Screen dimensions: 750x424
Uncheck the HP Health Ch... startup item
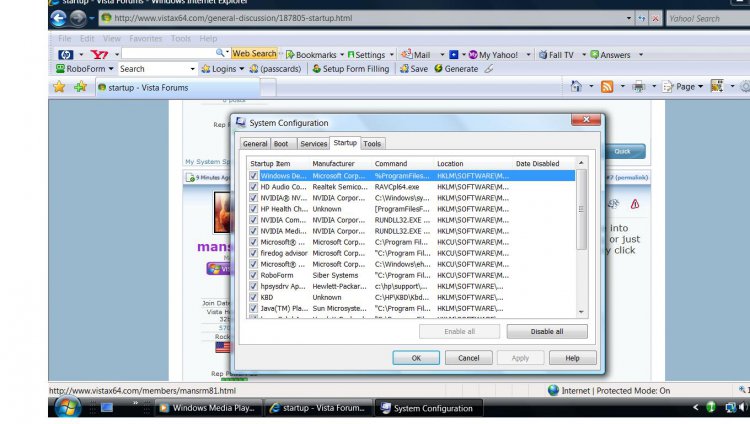pos(254,209)
